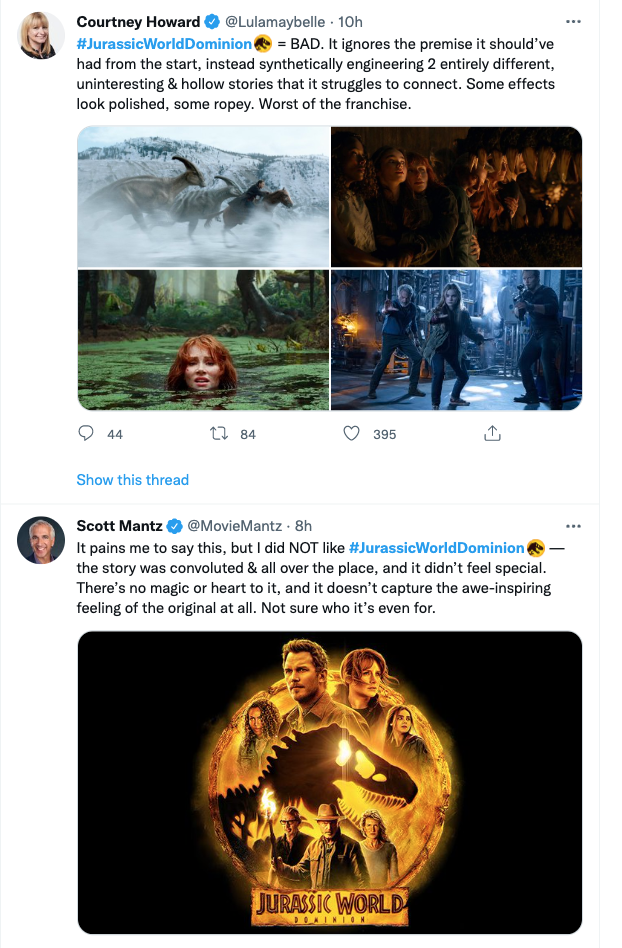Viewport: 622px width, 948px height.
Task: Open more options on Scott Mantz's tweet
Action: click(573, 525)
